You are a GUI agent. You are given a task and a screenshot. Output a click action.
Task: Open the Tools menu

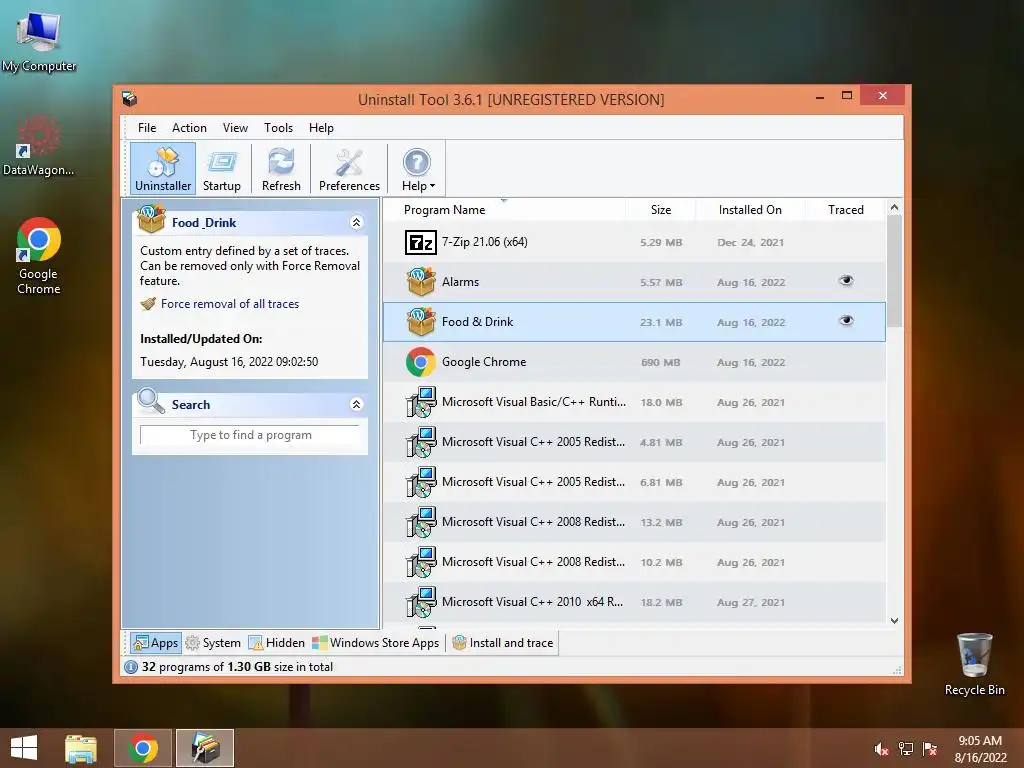pyautogui.click(x=278, y=128)
